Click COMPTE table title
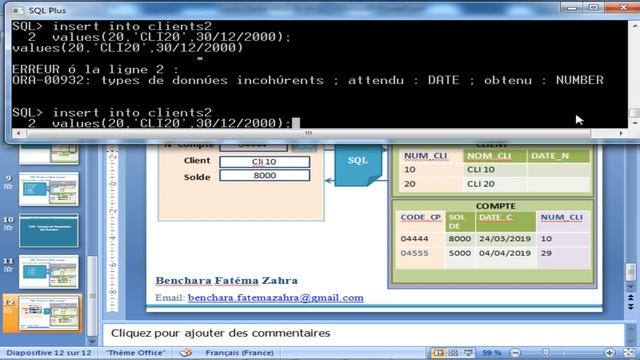Screen dimensions: 640x360 [x=496, y=206]
